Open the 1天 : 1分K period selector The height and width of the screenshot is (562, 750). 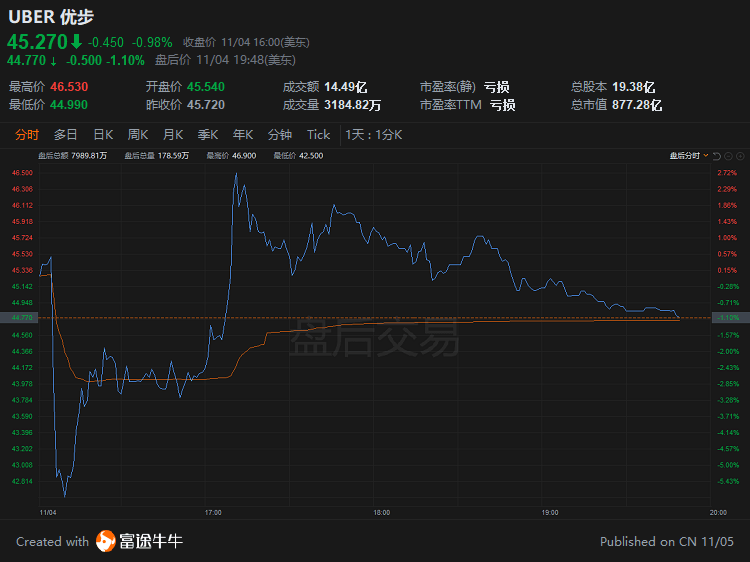pyautogui.click(x=374, y=135)
